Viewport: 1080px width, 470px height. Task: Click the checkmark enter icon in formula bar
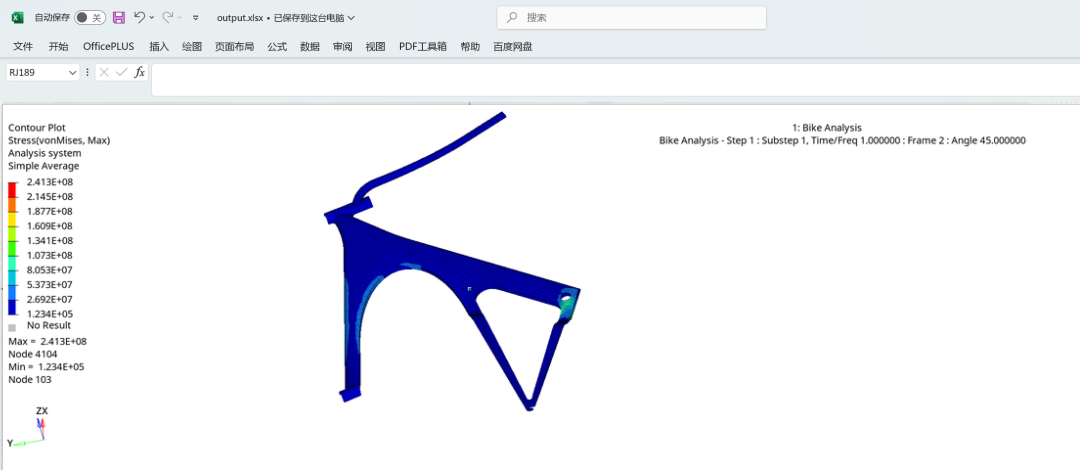point(121,73)
